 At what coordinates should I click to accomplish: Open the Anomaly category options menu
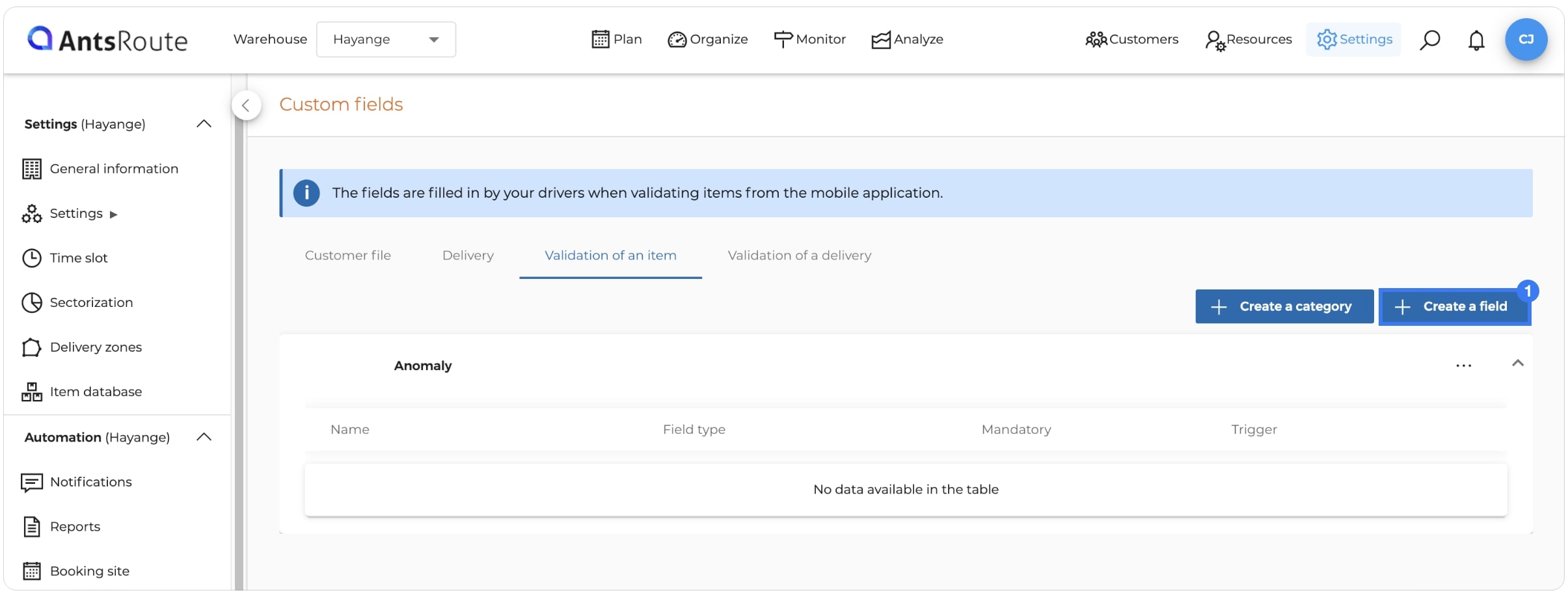point(1463,366)
